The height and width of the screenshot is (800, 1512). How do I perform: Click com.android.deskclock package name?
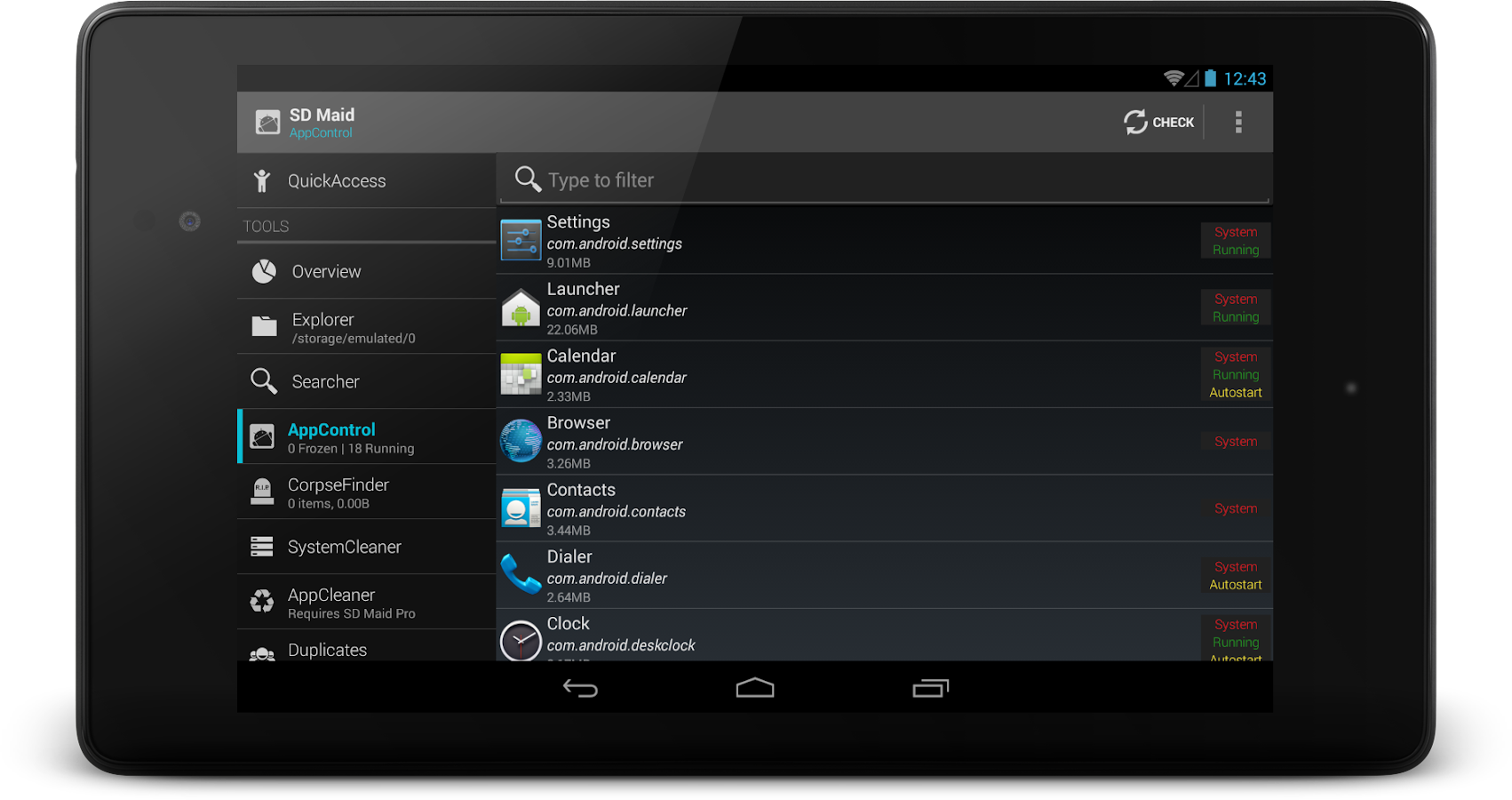tap(621, 645)
